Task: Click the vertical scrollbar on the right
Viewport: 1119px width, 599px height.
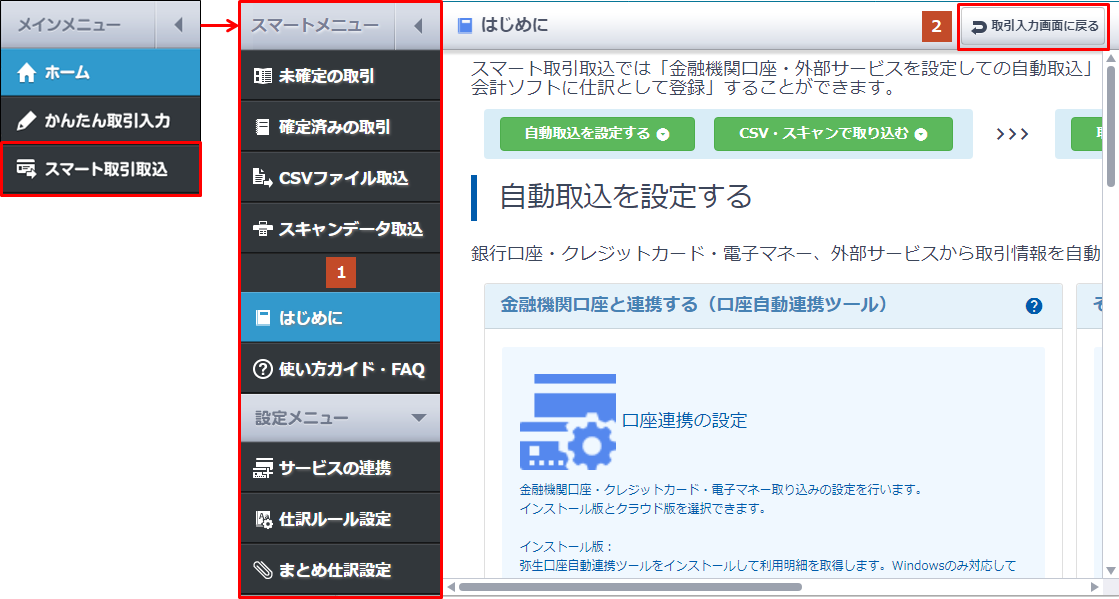Action: click(1108, 120)
